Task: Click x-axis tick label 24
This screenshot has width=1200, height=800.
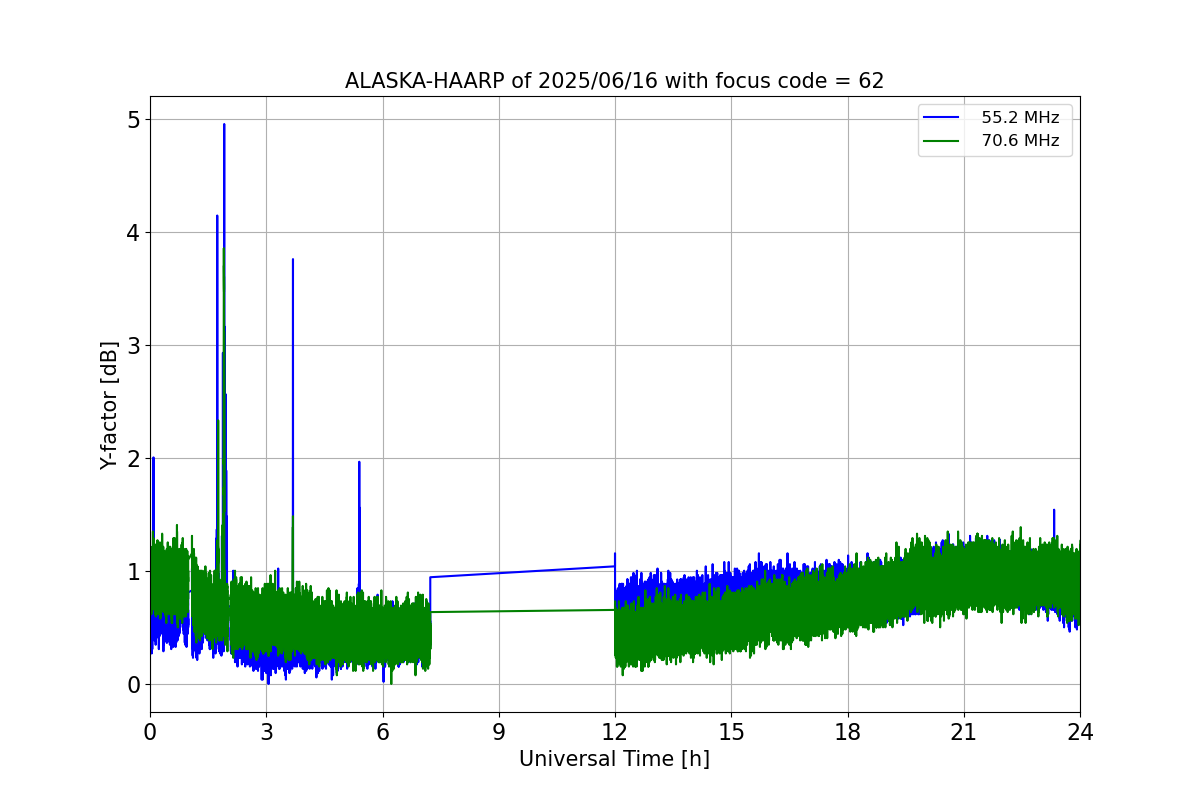Action: pos(1080,731)
